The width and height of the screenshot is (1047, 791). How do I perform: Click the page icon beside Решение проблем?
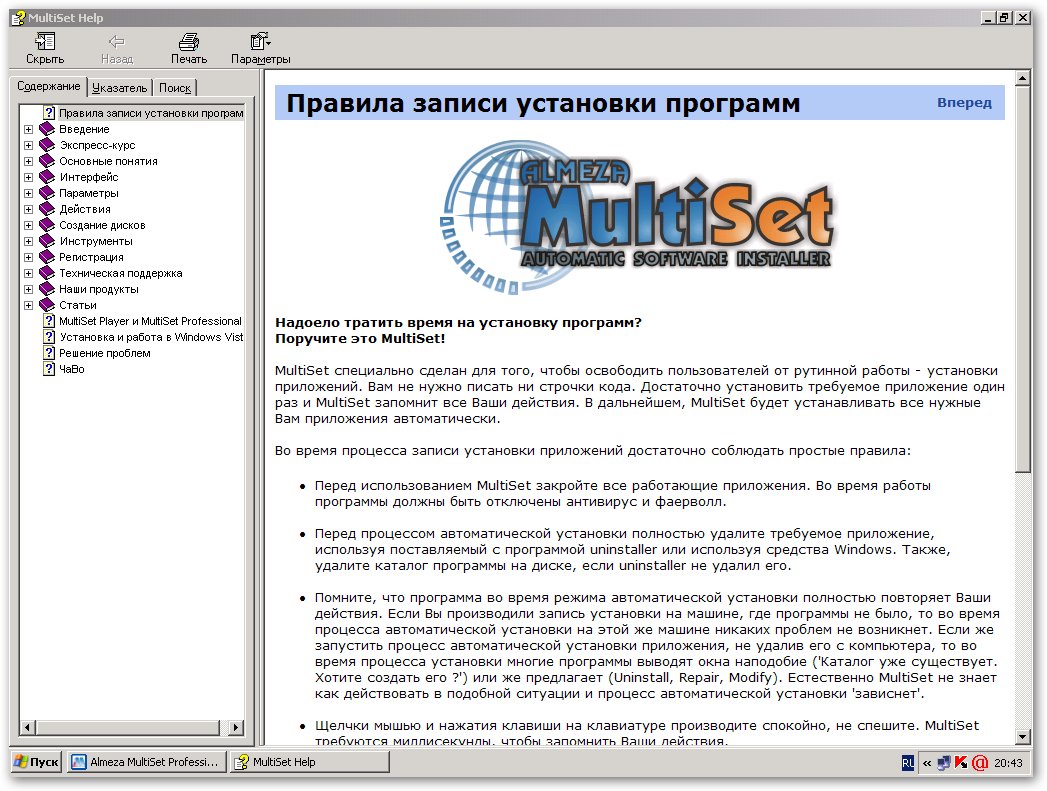pos(49,353)
